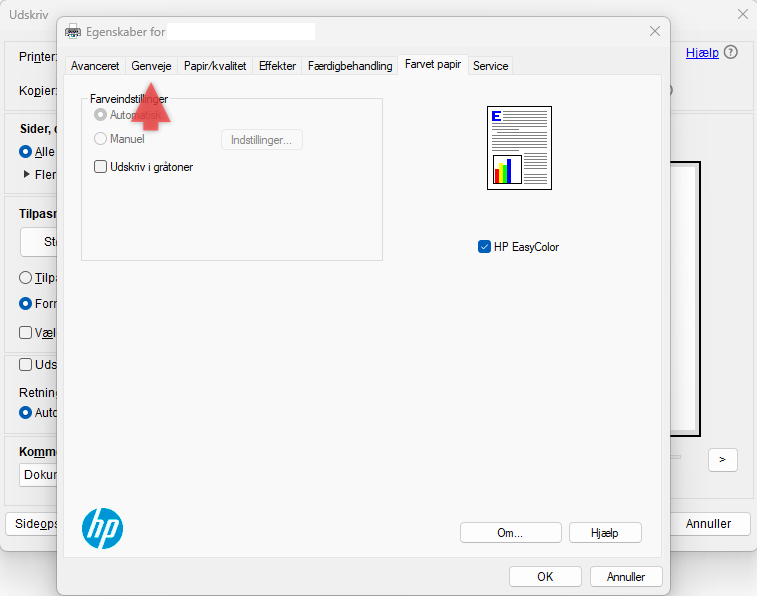Close the Egenskaber properties dialog
This screenshot has height=596, width=757.
coord(655,31)
